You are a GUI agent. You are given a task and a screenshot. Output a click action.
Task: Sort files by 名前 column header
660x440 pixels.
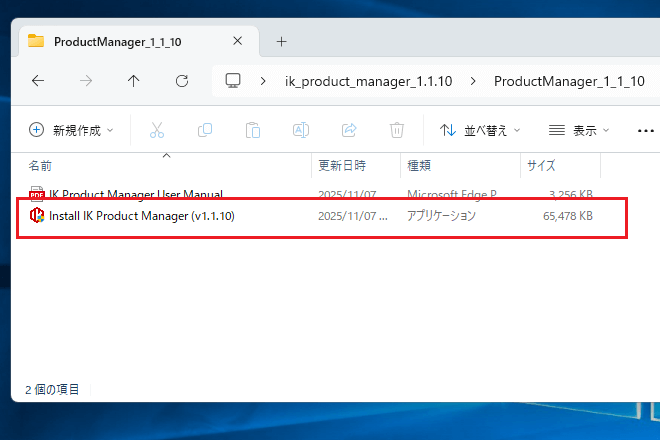point(40,165)
